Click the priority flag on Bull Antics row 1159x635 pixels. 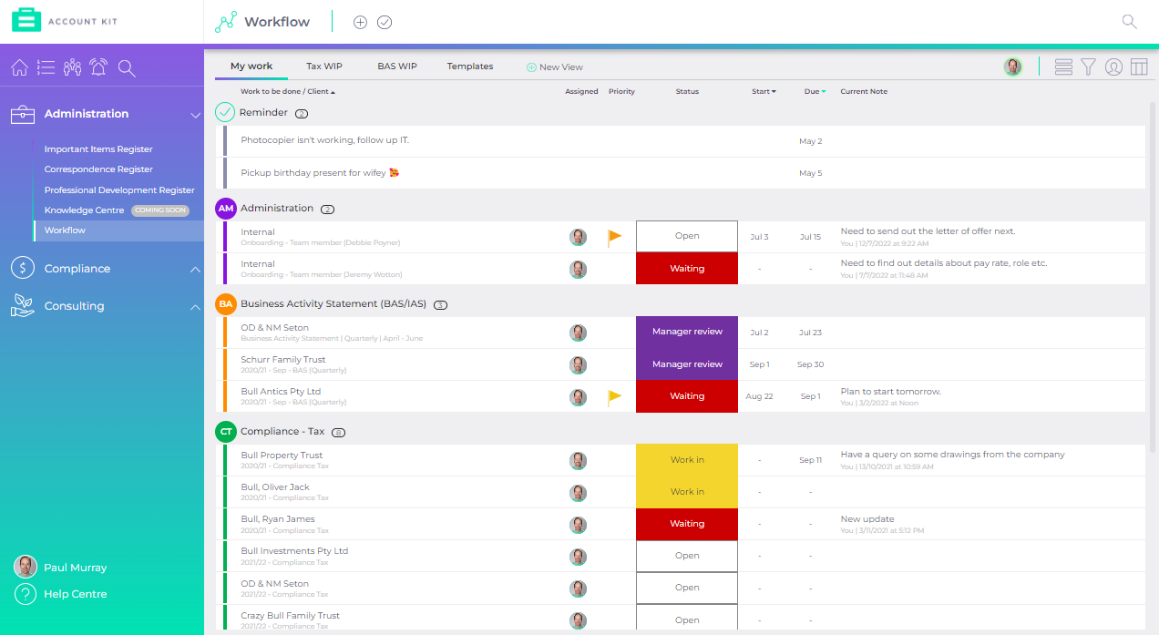click(614, 397)
